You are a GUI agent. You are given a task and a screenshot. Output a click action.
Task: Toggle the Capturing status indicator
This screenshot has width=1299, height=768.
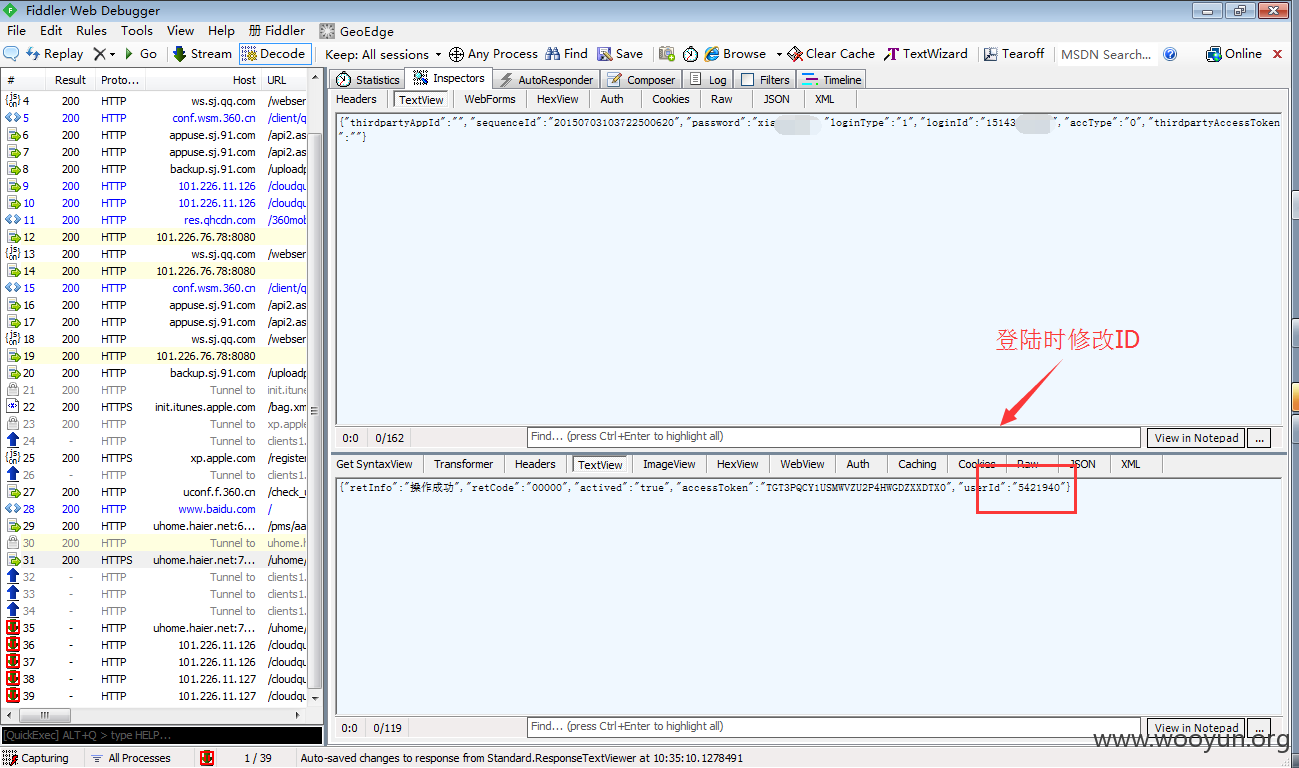click(x=37, y=758)
